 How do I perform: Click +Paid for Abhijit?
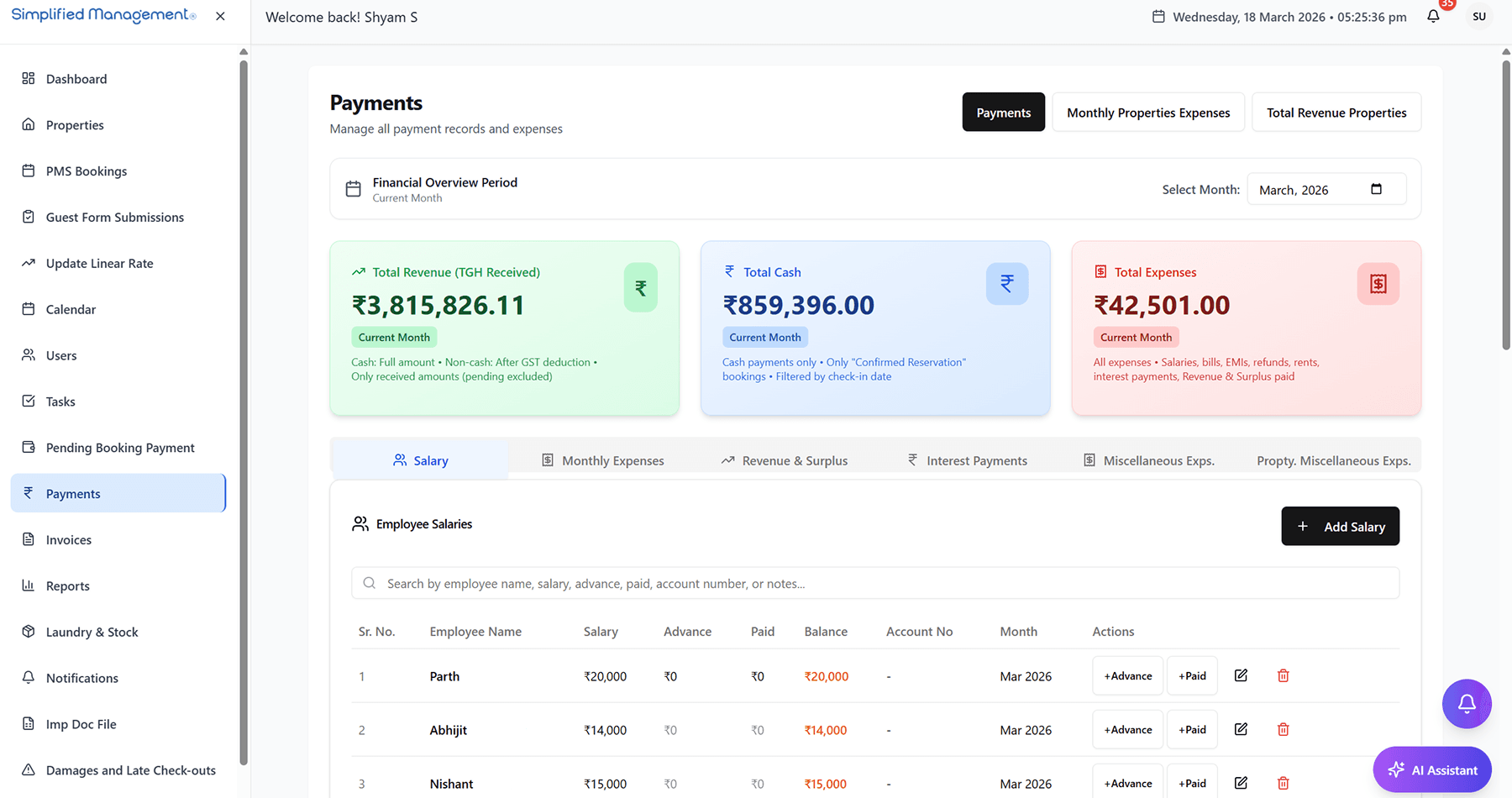pos(1192,729)
